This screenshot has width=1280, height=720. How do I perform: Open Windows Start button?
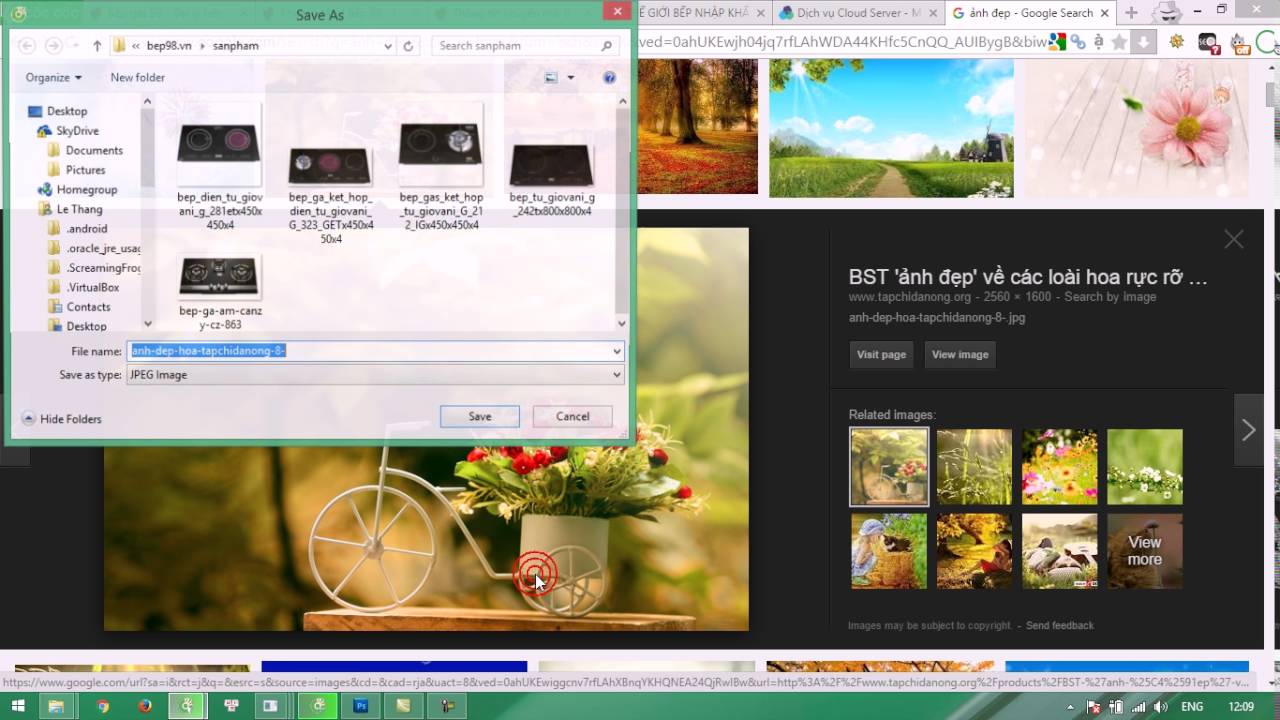tap(20, 706)
